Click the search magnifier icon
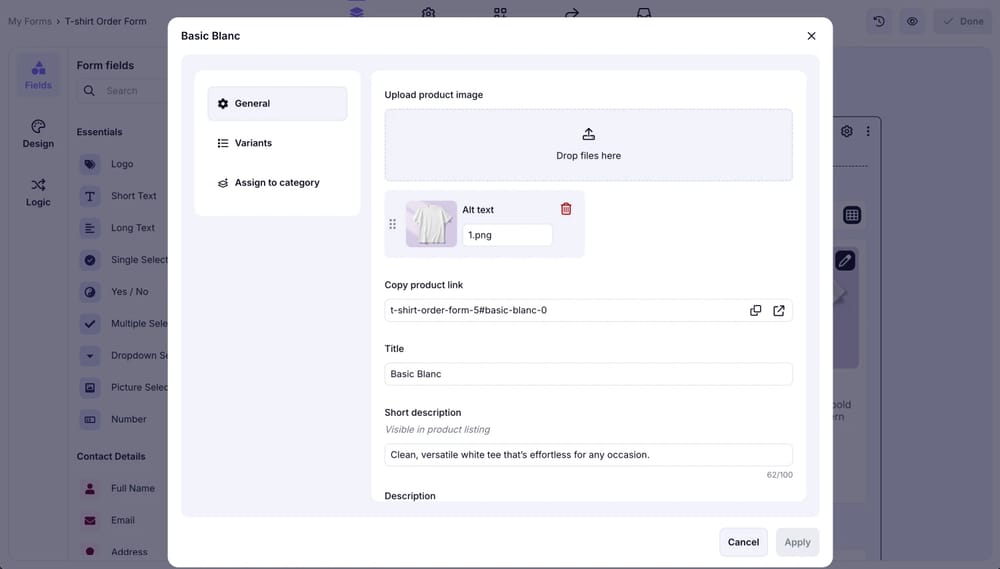The image size is (1000, 569). click(x=89, y=91)
